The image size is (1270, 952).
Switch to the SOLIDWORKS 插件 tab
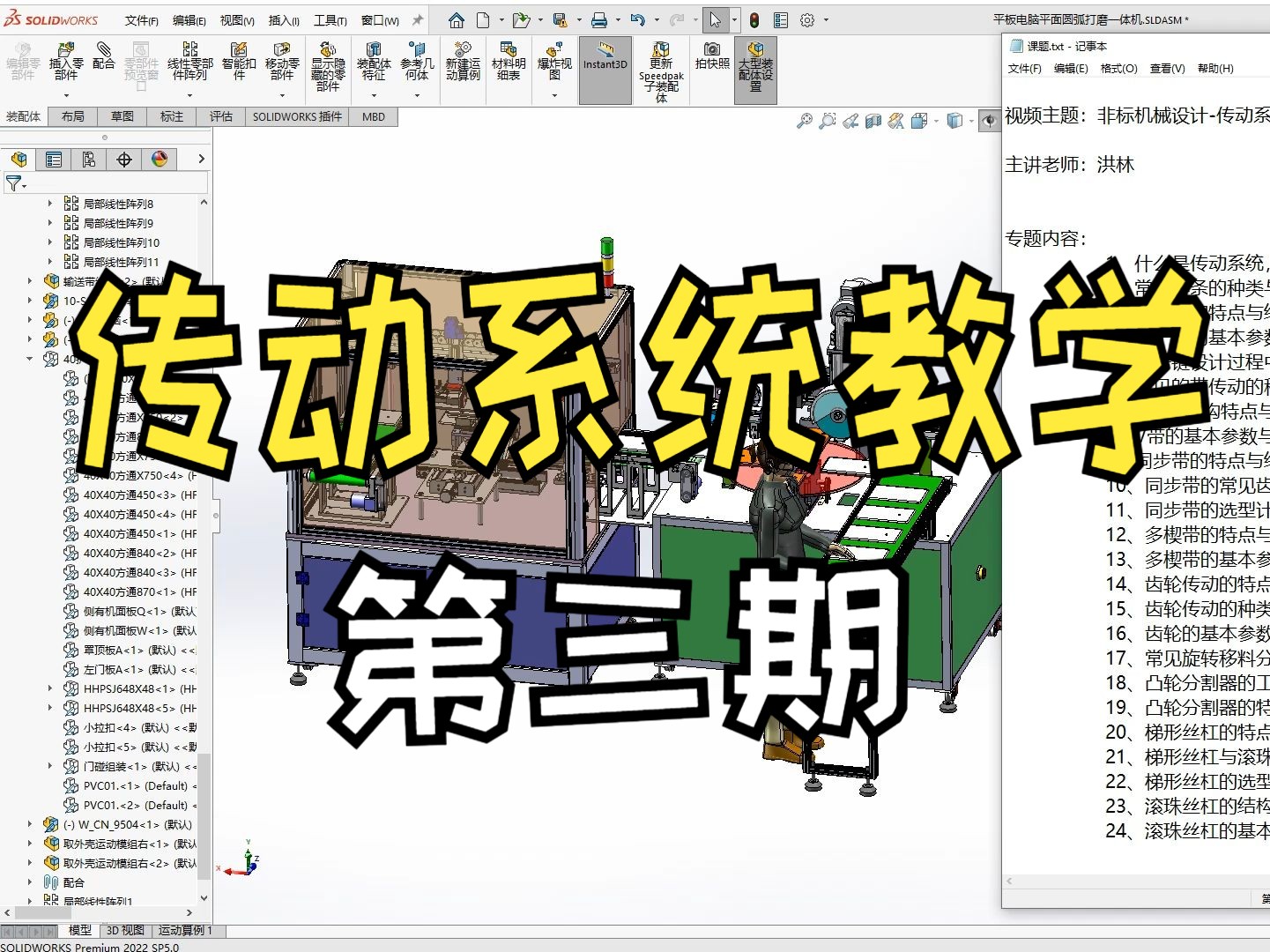tap(297, 116)
